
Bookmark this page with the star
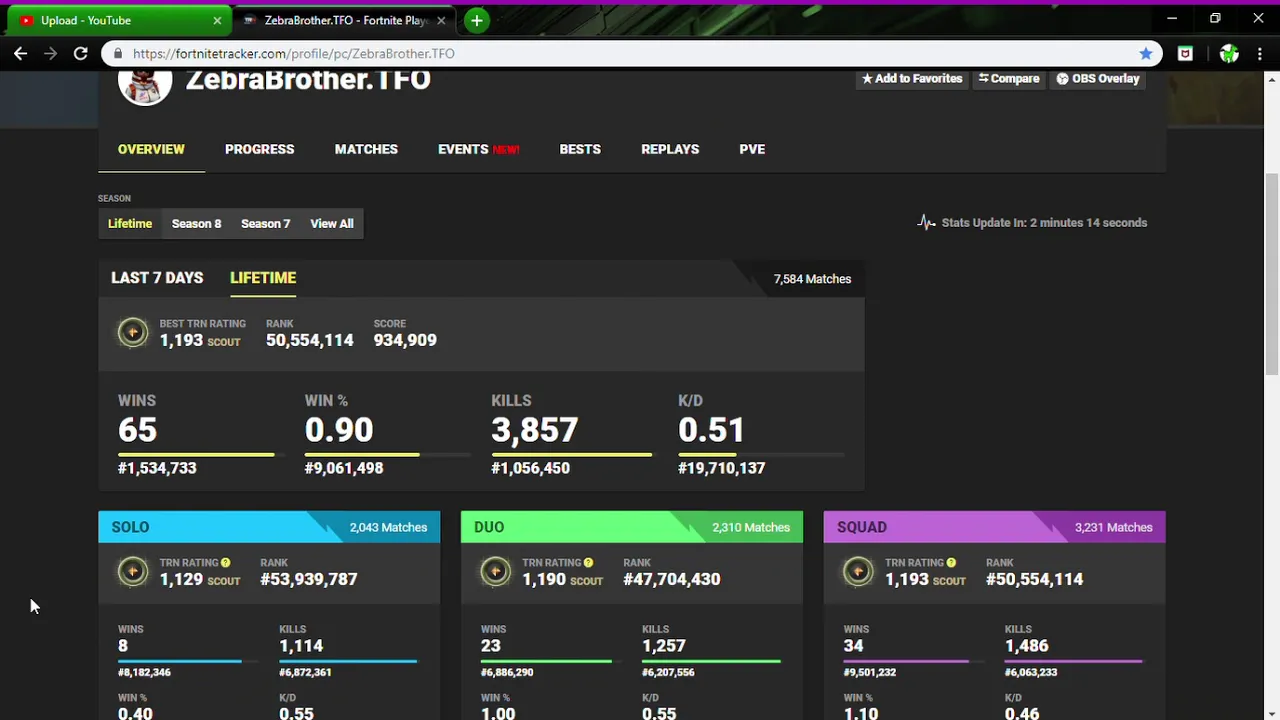(1146, 53)
